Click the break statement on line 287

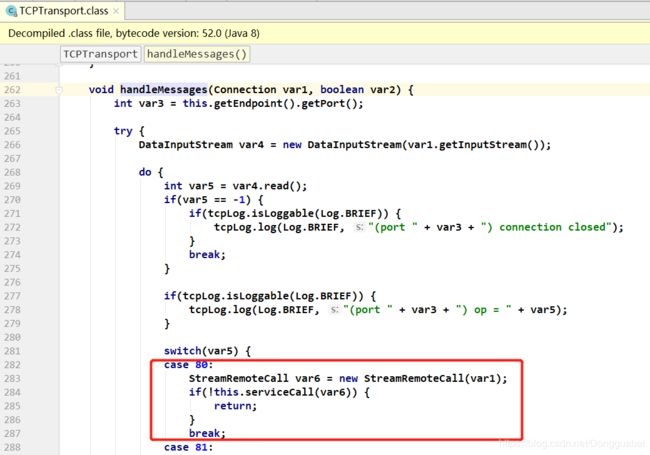pos(207,433)
